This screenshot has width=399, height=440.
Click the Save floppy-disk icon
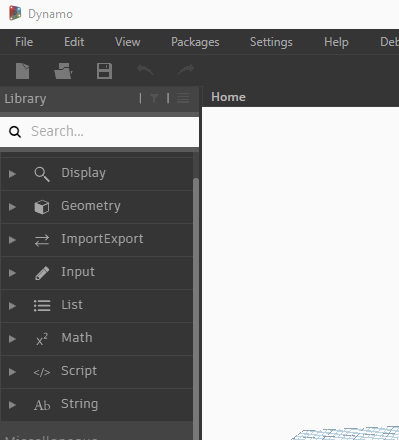(x=104, y=71)
